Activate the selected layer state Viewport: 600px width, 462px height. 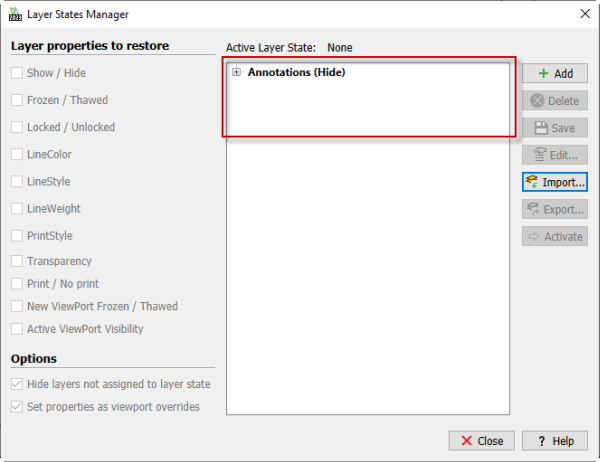pos(555,237)
